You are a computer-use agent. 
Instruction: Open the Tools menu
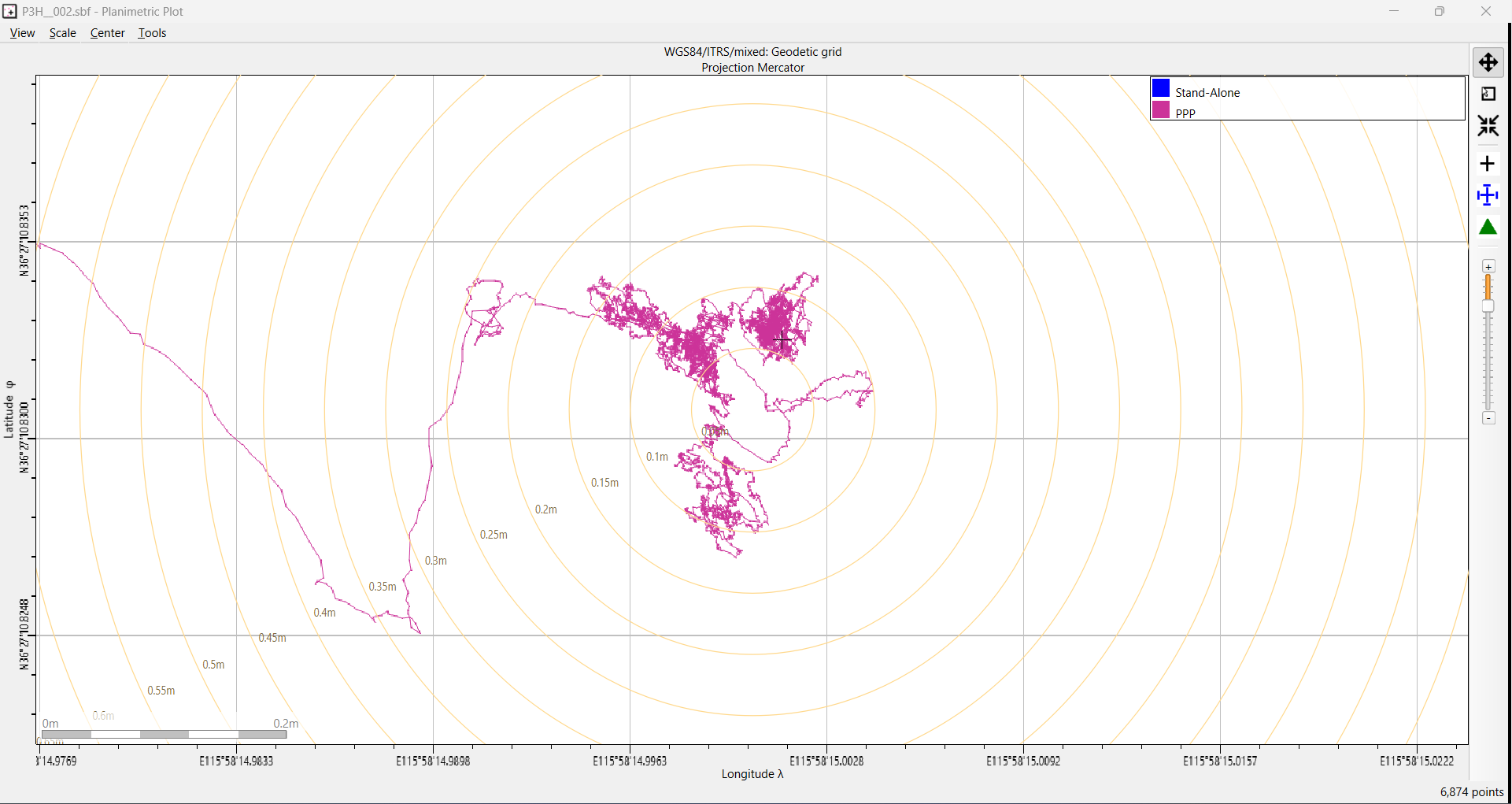152,33
